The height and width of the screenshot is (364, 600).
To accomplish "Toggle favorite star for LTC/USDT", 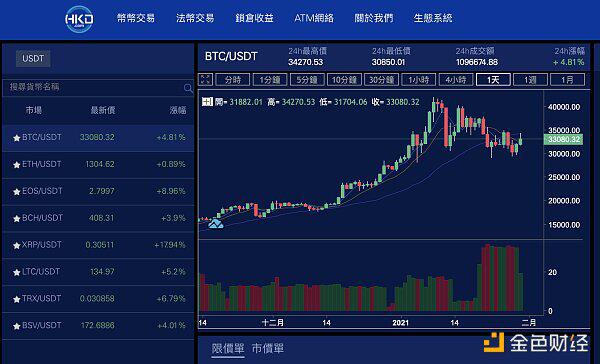I will [16, 273].
